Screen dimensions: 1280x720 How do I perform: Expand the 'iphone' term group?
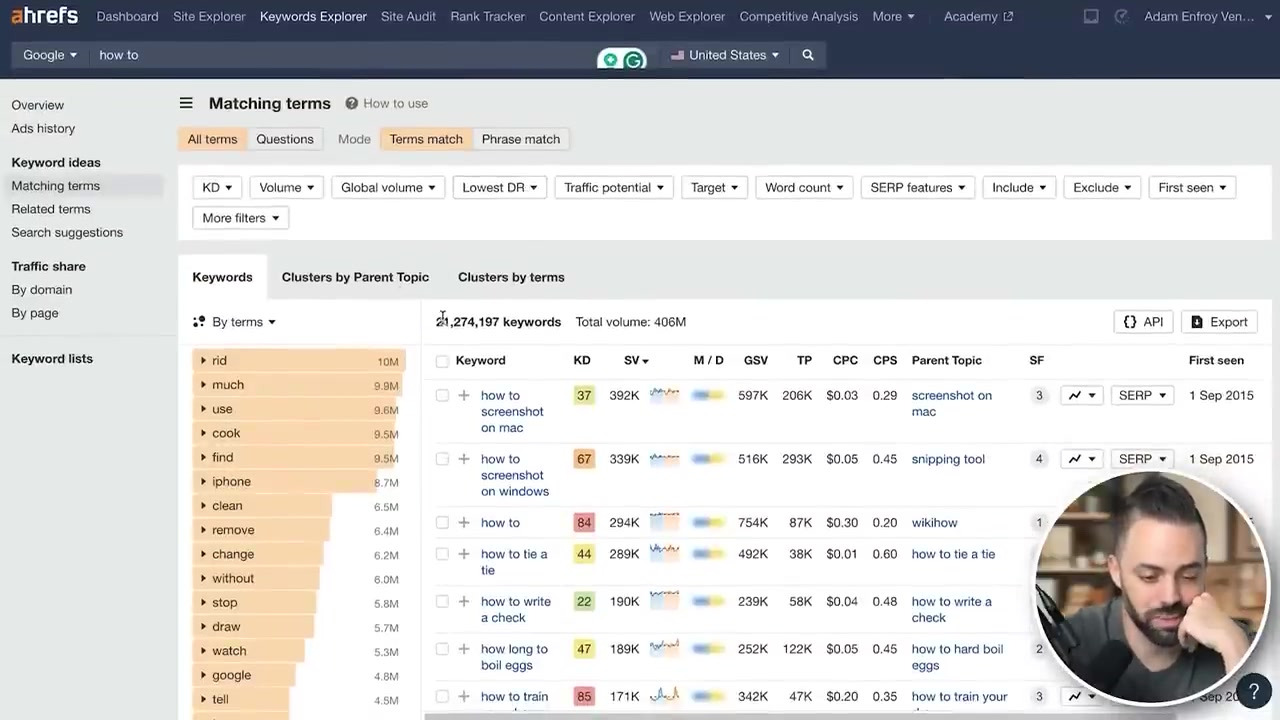[x=203, y=482]
